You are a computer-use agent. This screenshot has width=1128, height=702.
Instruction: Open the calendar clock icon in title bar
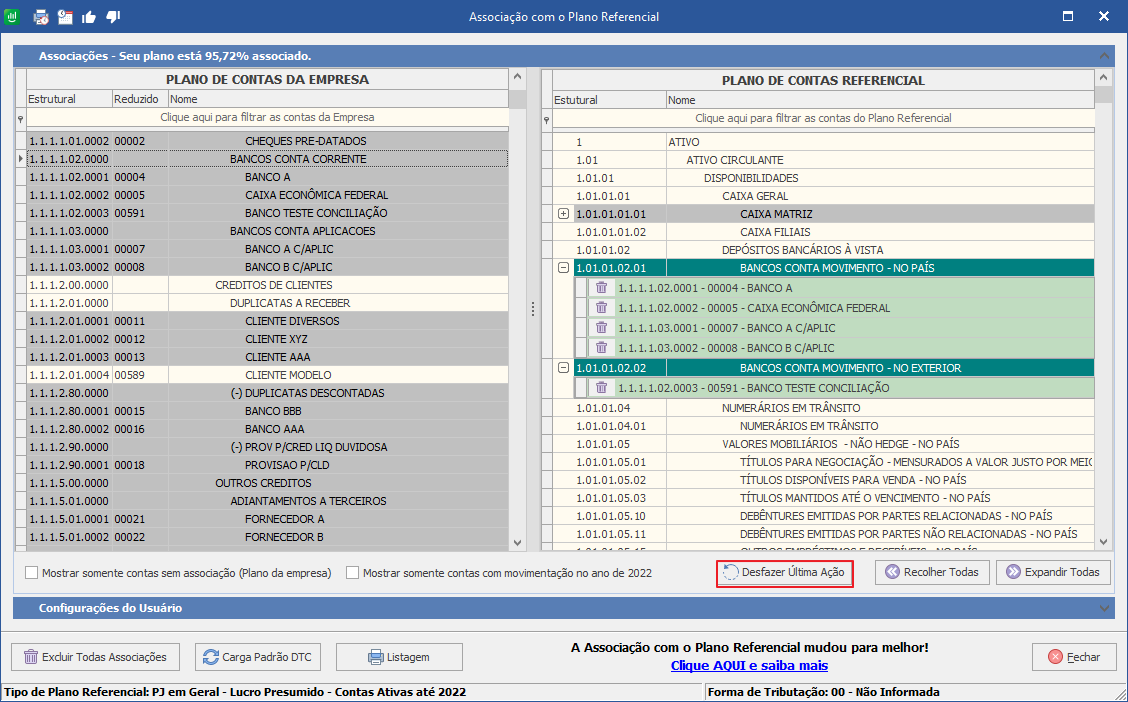coord(65,16)
